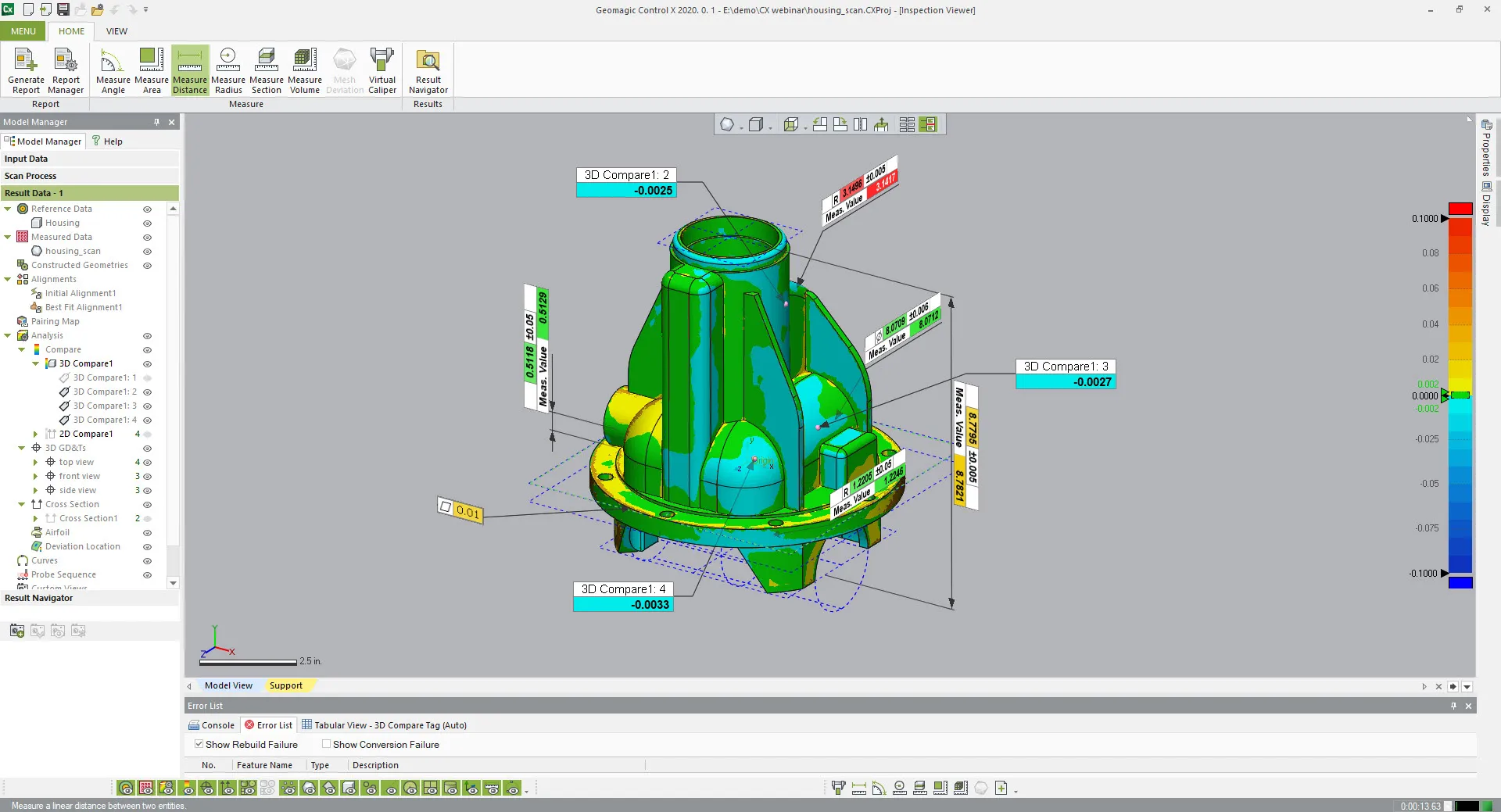Open the Support tab below the viewport
1501x812 pixels.
click(x=286, y=685)
